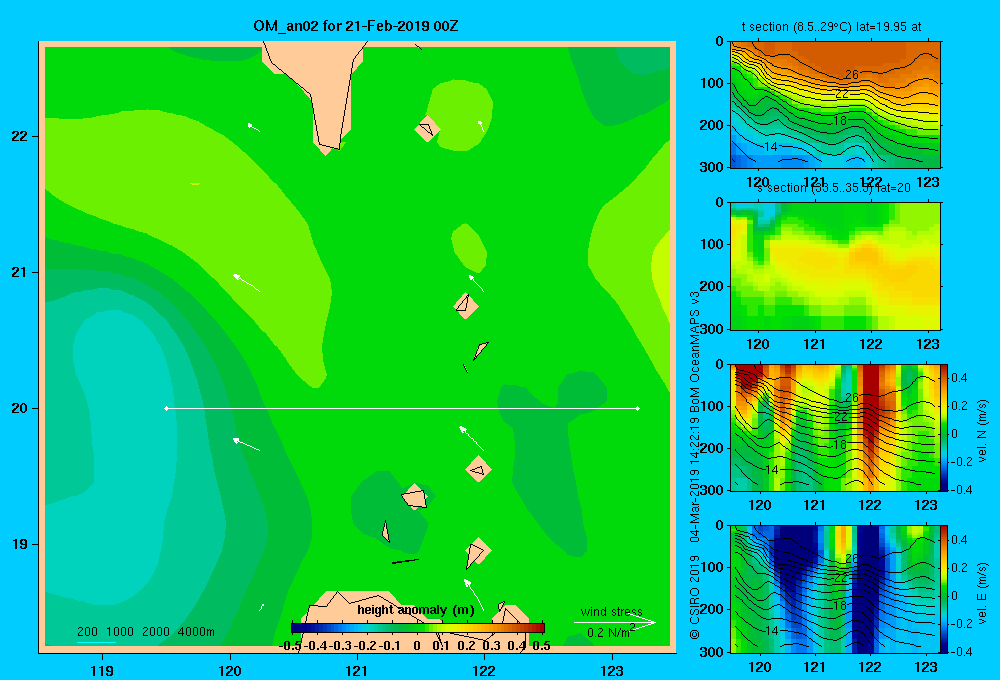The height and width of the screenshot is (680, 1000).
Task: Click latitude label 20 on main map
Action: click(19, 408)
